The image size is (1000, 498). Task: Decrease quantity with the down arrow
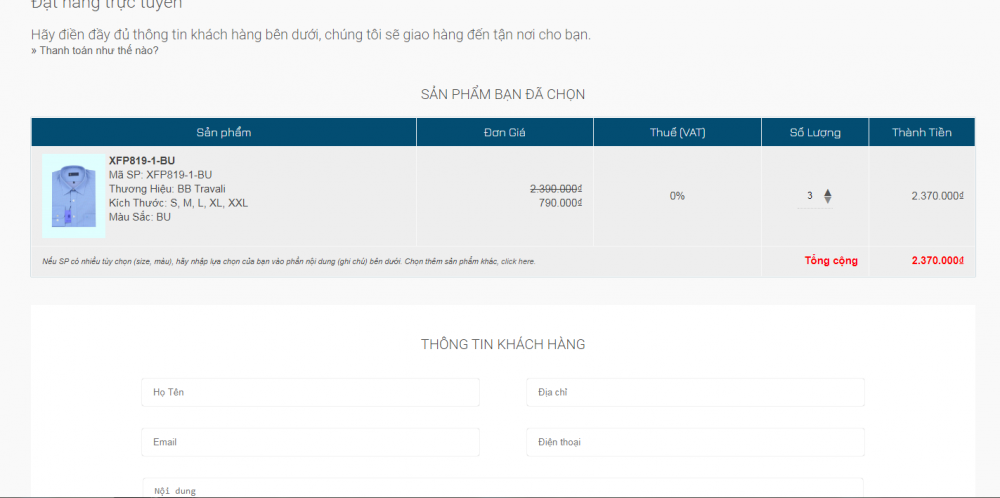pyautogui.click(x=828, y=200)
